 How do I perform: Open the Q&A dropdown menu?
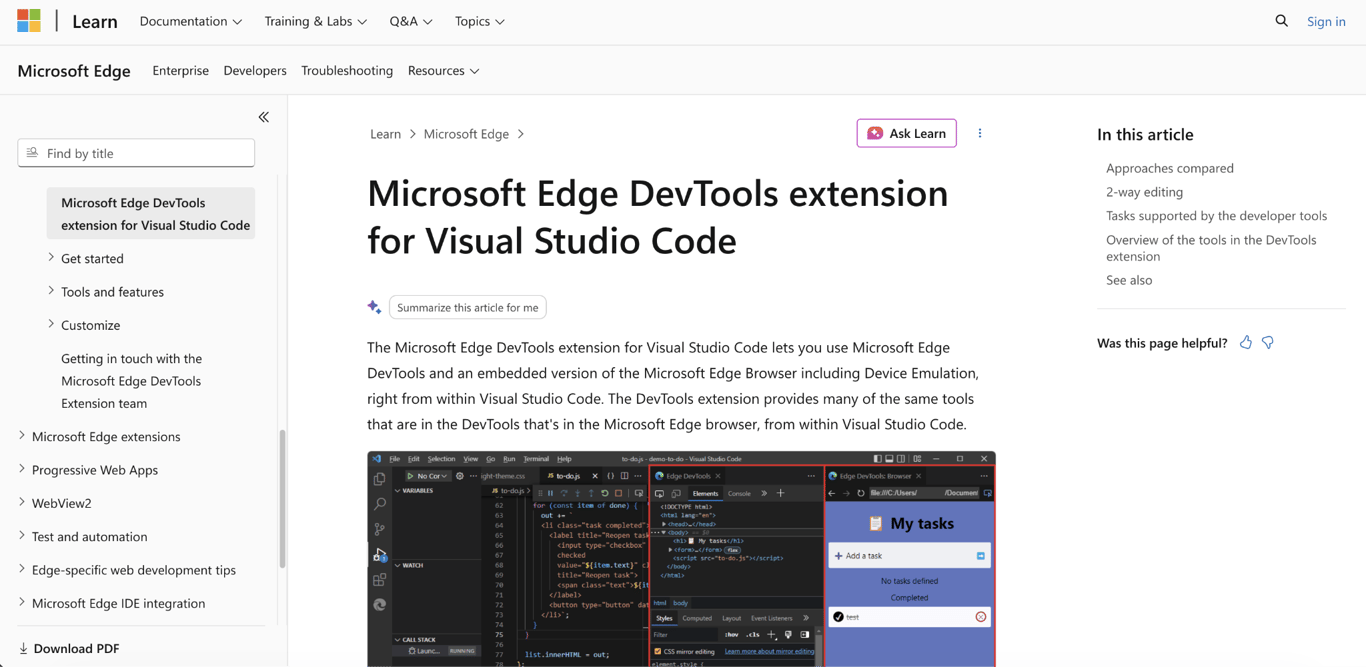pos(411,21)
